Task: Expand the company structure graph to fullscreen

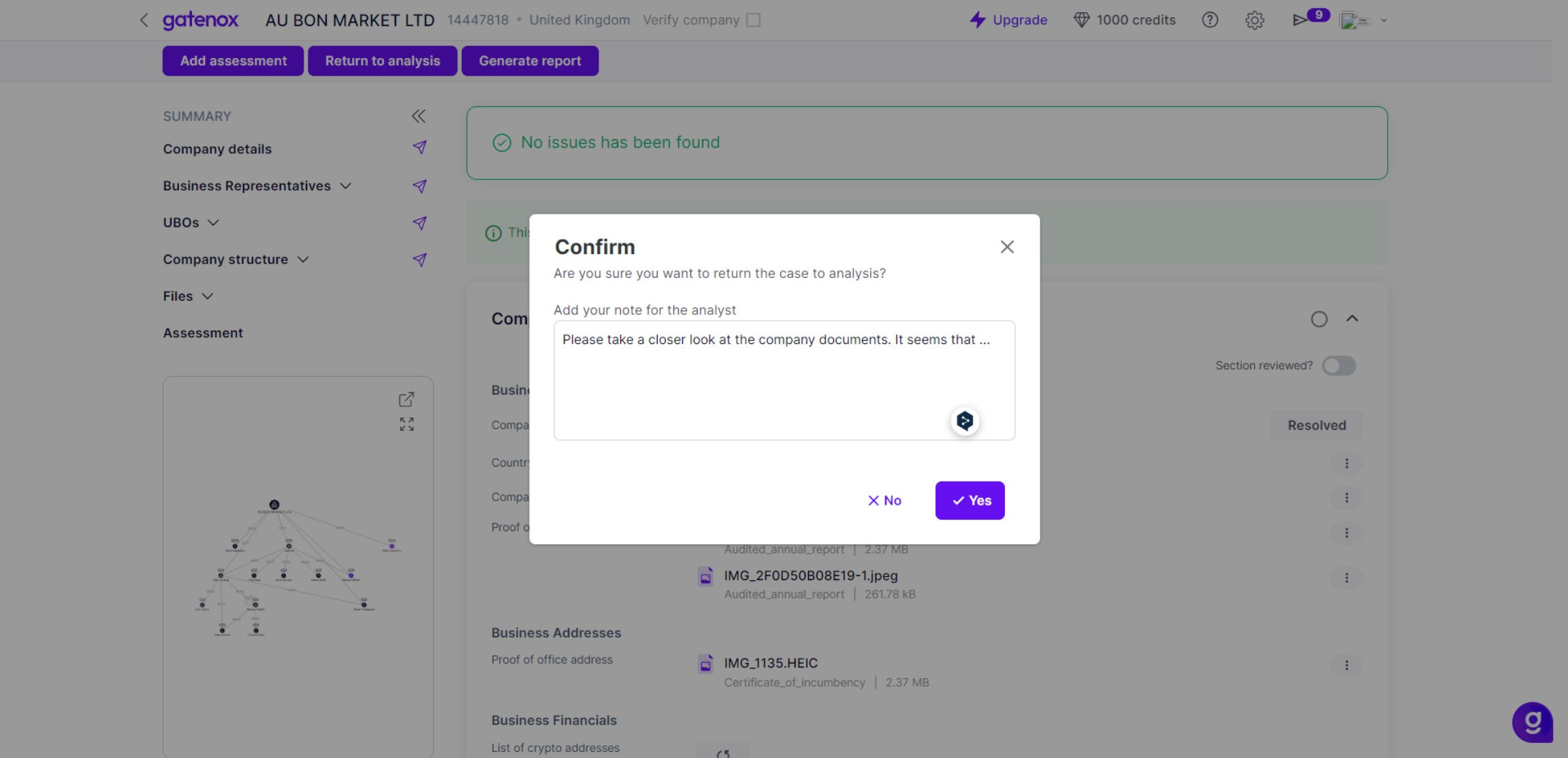Action: point(406,424)
